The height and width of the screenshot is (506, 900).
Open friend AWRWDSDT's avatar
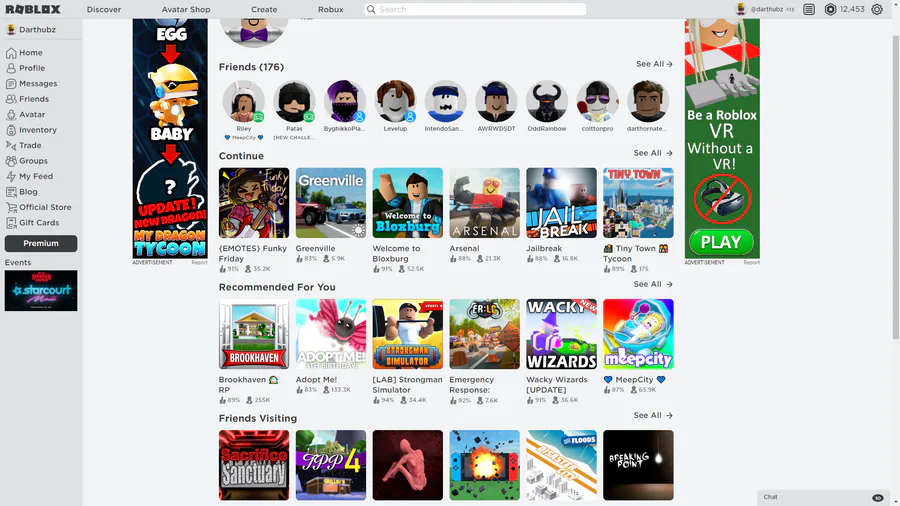pyautogui.click(x=496, y=102)
